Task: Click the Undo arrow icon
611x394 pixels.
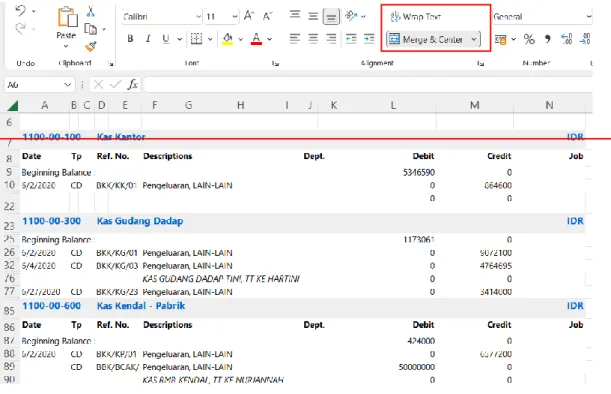Action: (20, 11)
